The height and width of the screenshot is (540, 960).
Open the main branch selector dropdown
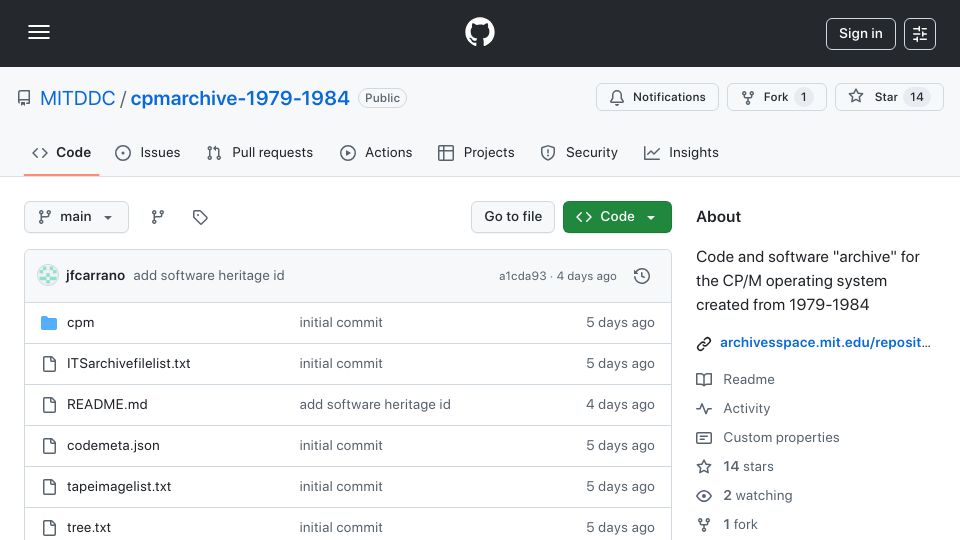77,217
